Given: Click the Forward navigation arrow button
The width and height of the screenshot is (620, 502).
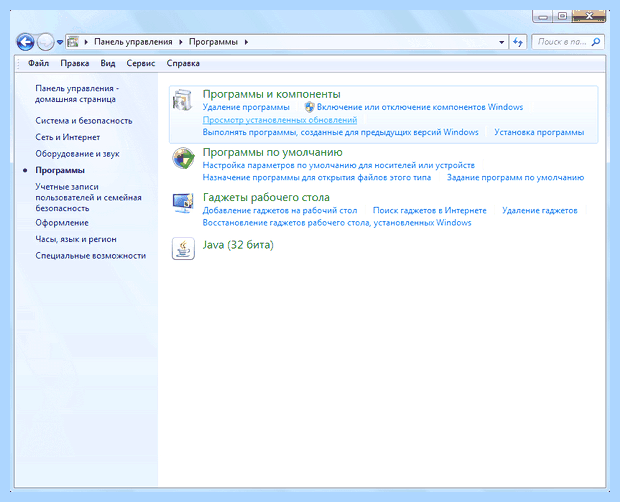Looking at the screenshot, I should (x=45, y=42).
